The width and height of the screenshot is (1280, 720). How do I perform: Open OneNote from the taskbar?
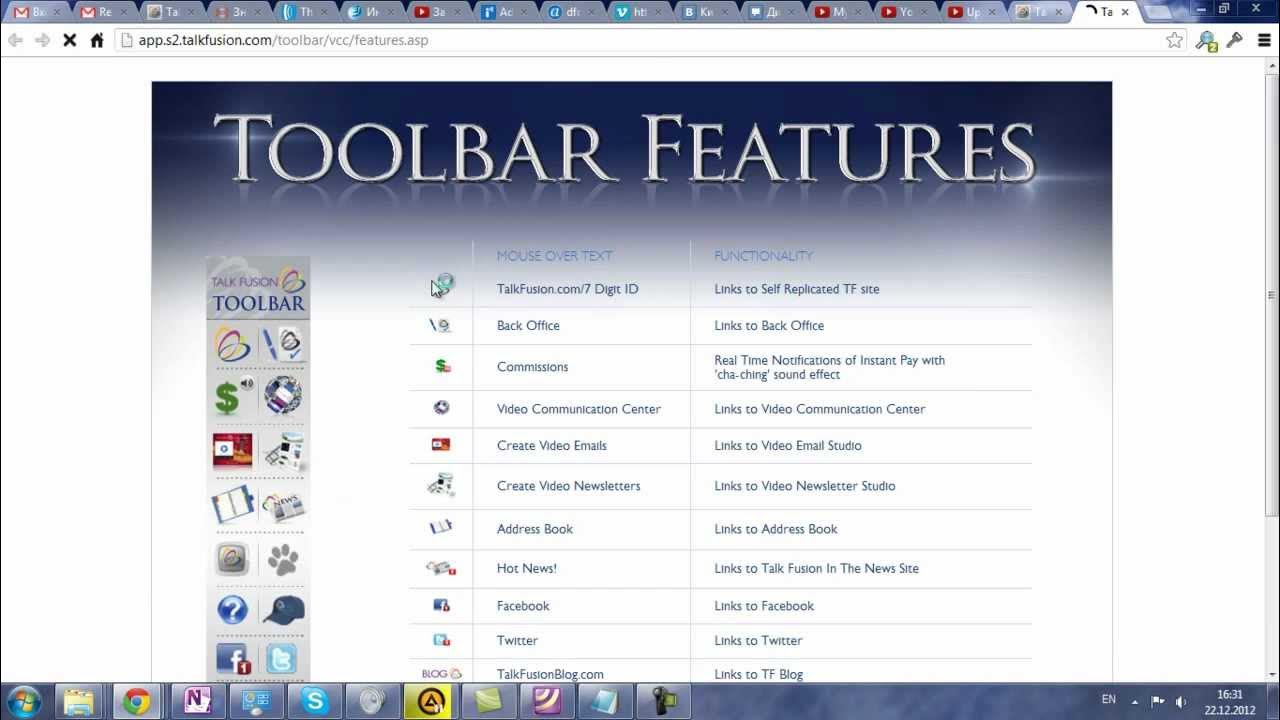[197, 702]
